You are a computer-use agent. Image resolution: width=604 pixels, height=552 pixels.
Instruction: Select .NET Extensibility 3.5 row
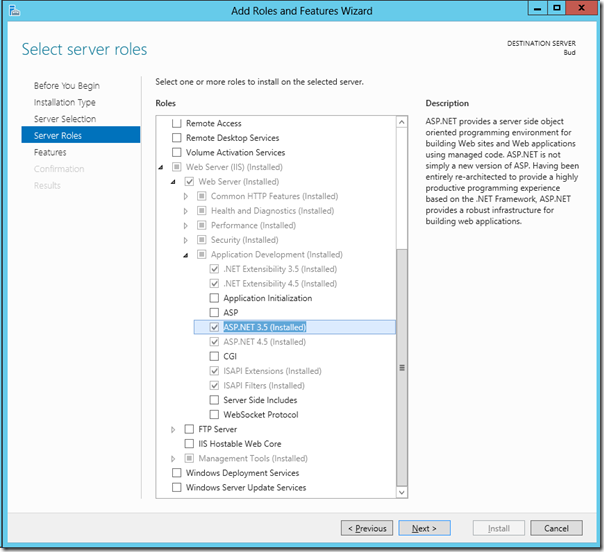click(x=280, y=269)
